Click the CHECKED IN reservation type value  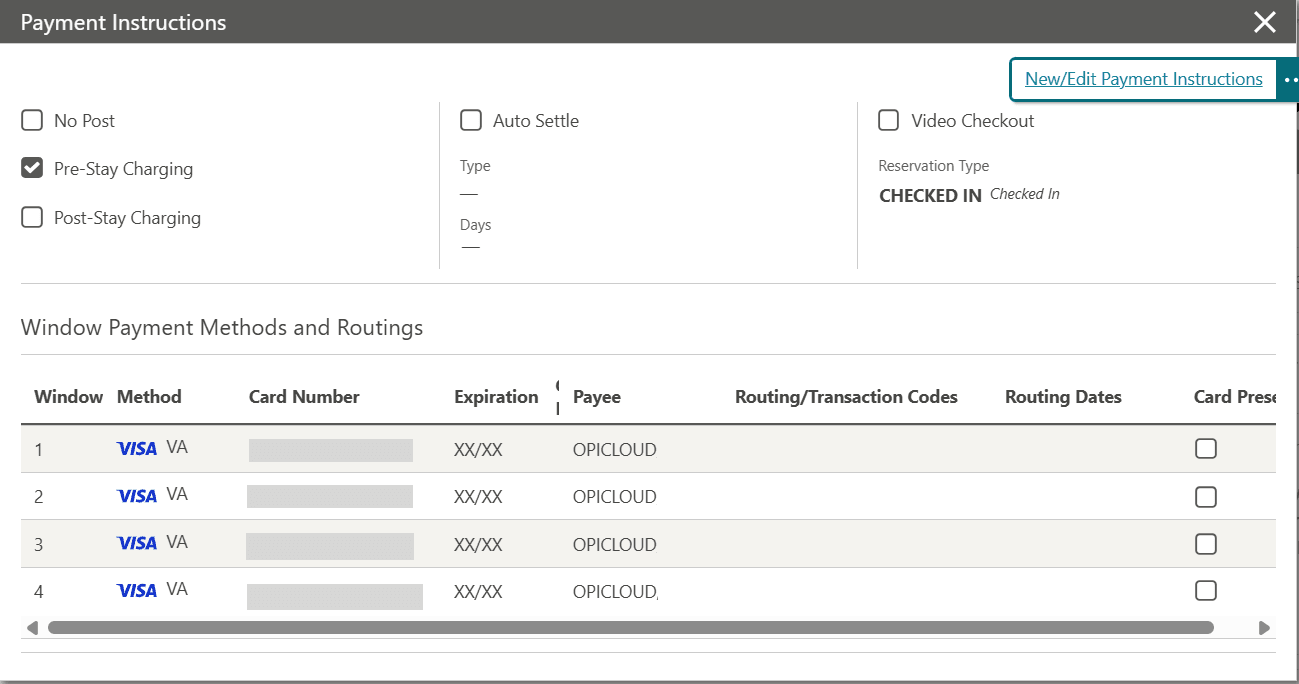pyautogui.click(x=930, y=196)
